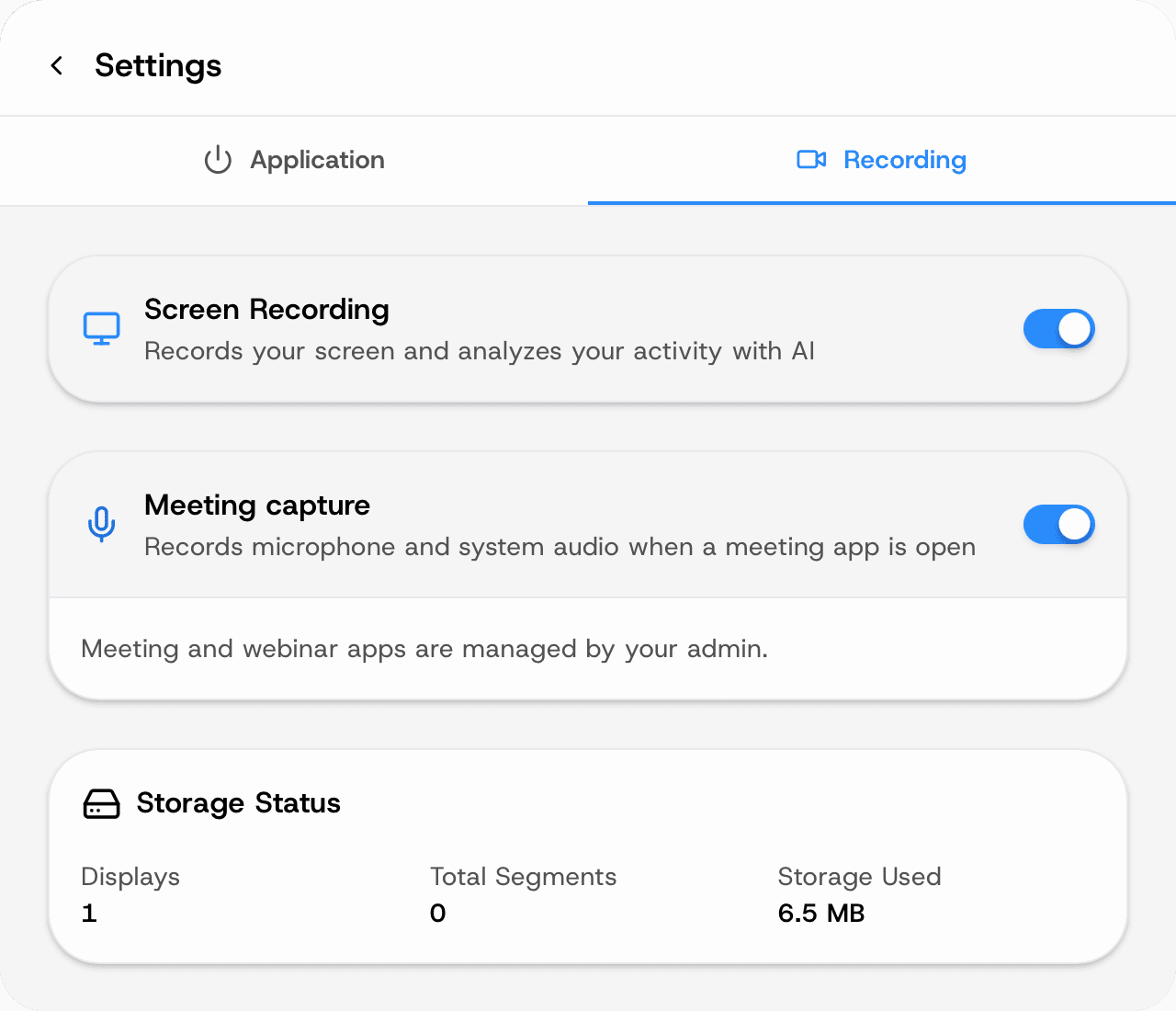This screenshot has width=1176, height=1011.
Task: Click the Storage Used label
Action: click(859, 877)
